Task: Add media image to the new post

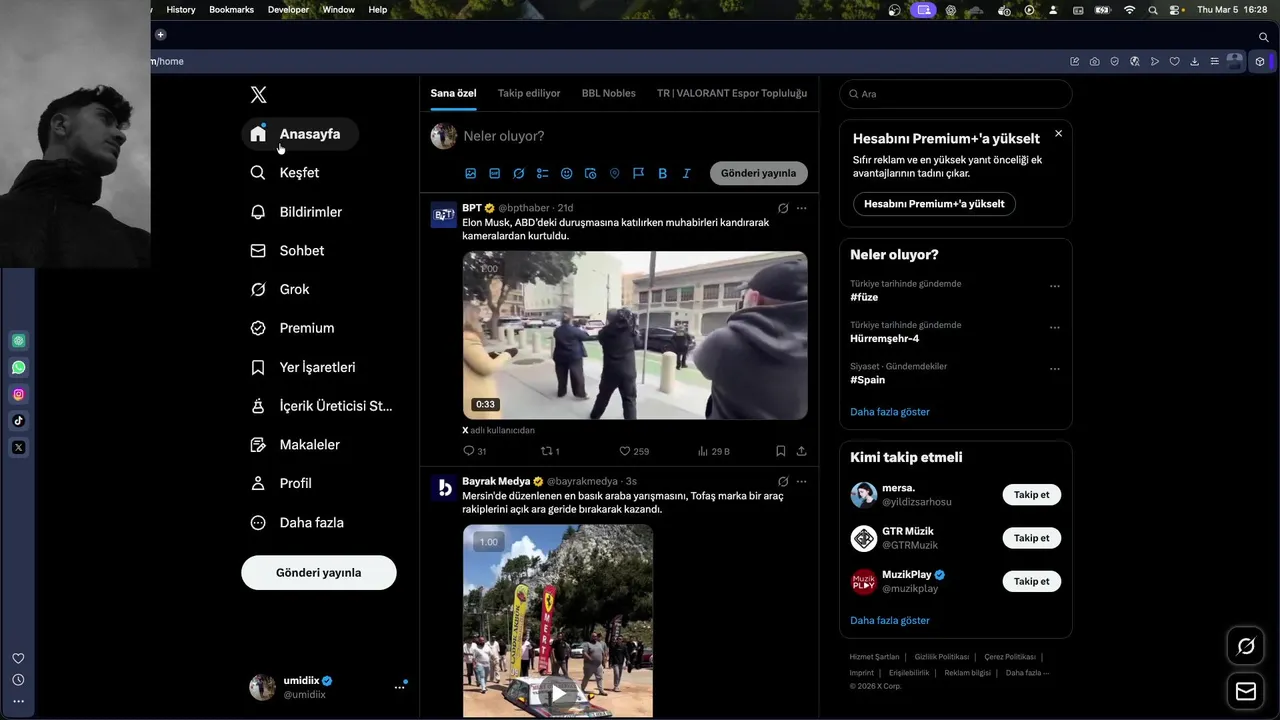Action: 471,173
